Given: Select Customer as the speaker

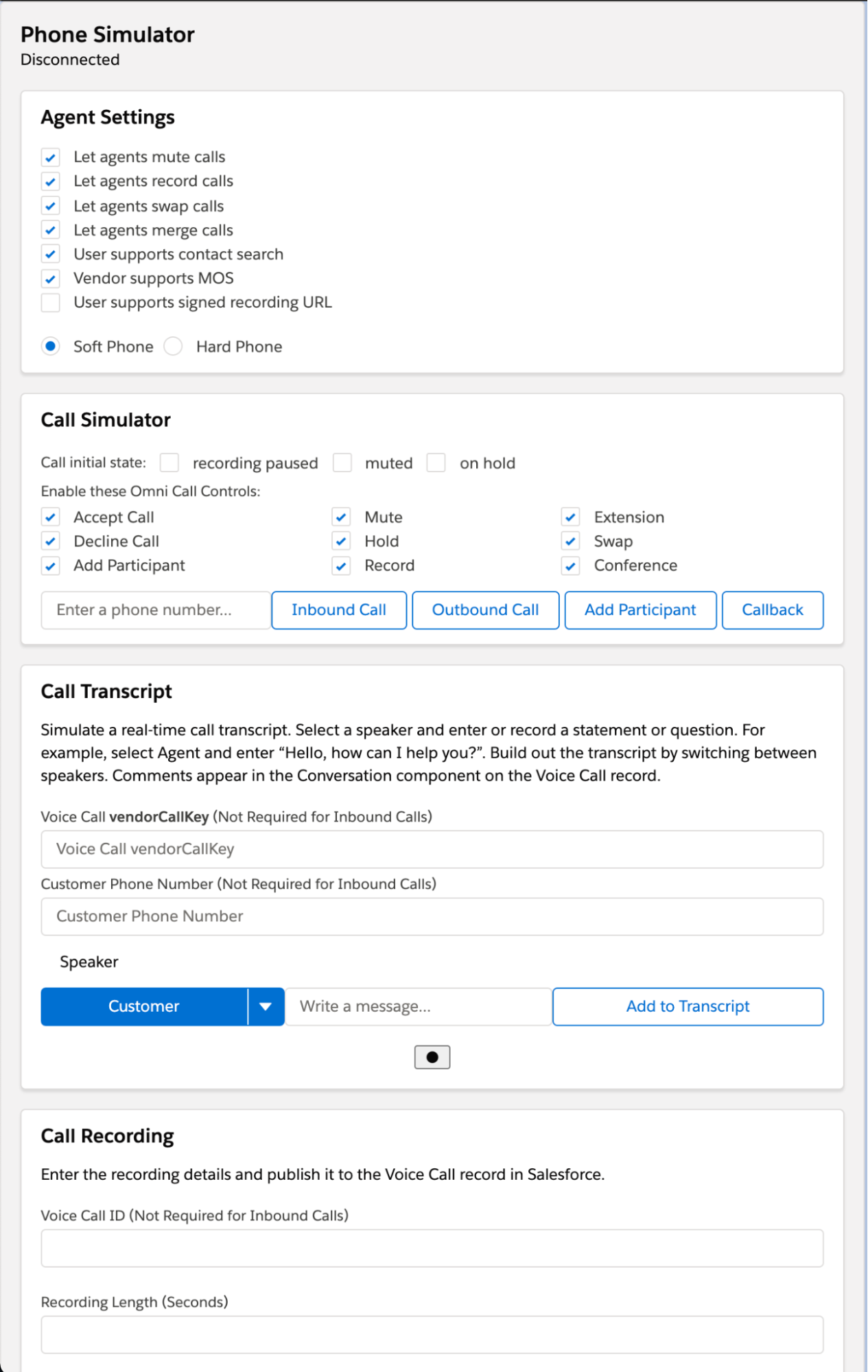Looking at the screenshot, I should tap(144, 1006).
